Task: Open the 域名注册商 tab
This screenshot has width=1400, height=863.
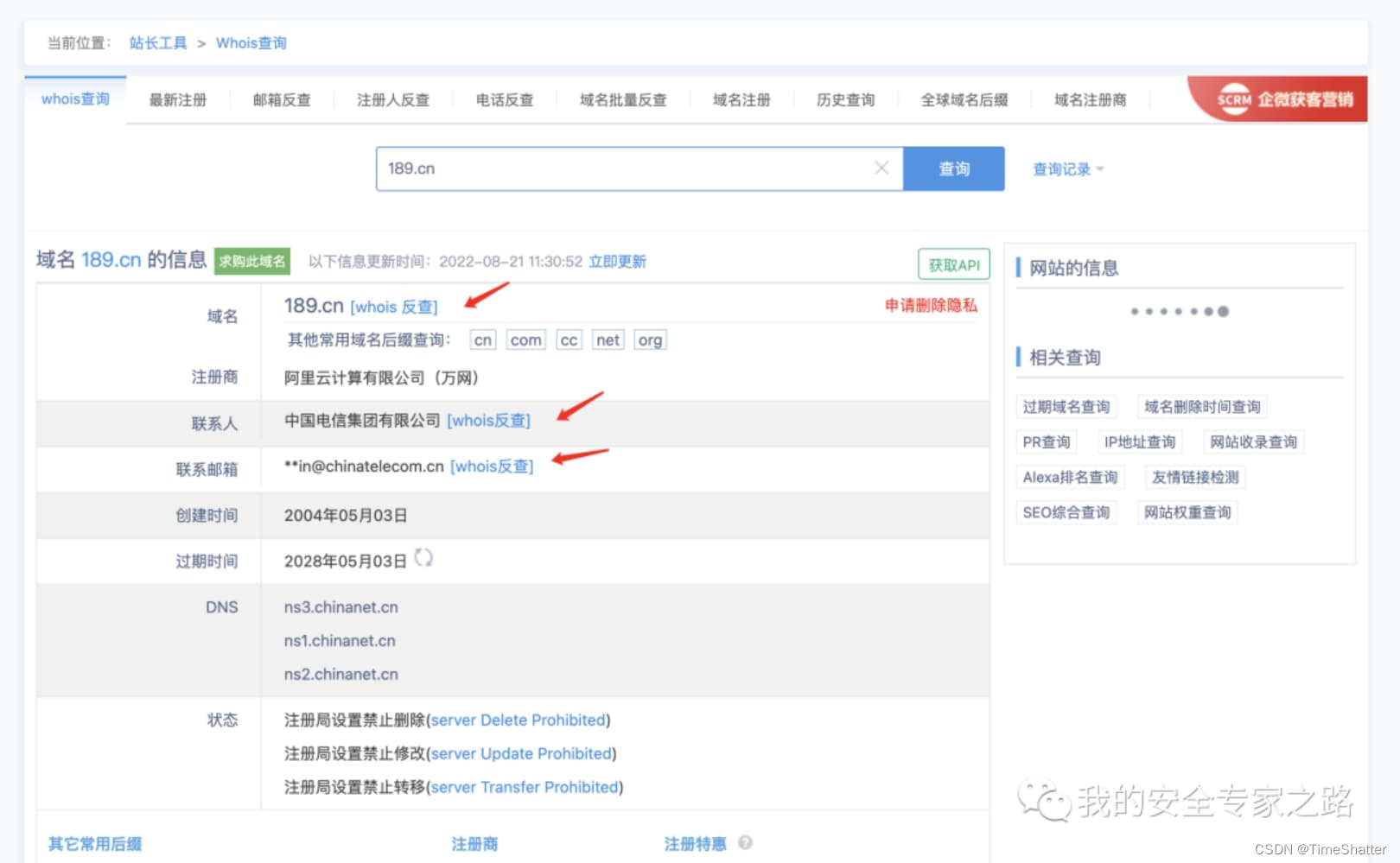Action: (1090, 100)
